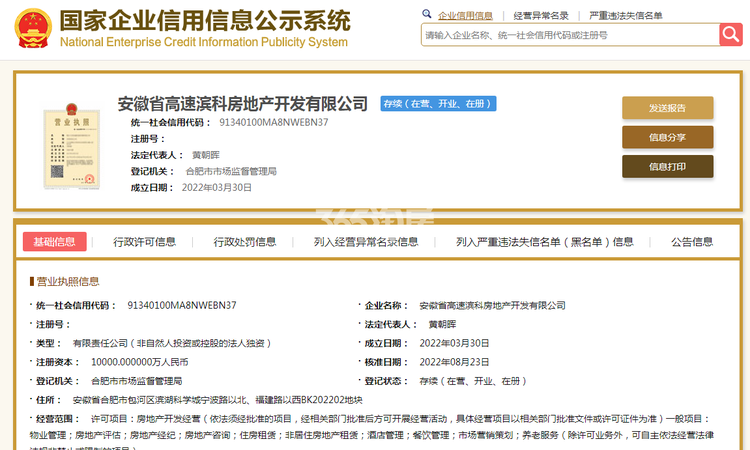Switch to the 公告信息 tab

[x=692, y=242]
